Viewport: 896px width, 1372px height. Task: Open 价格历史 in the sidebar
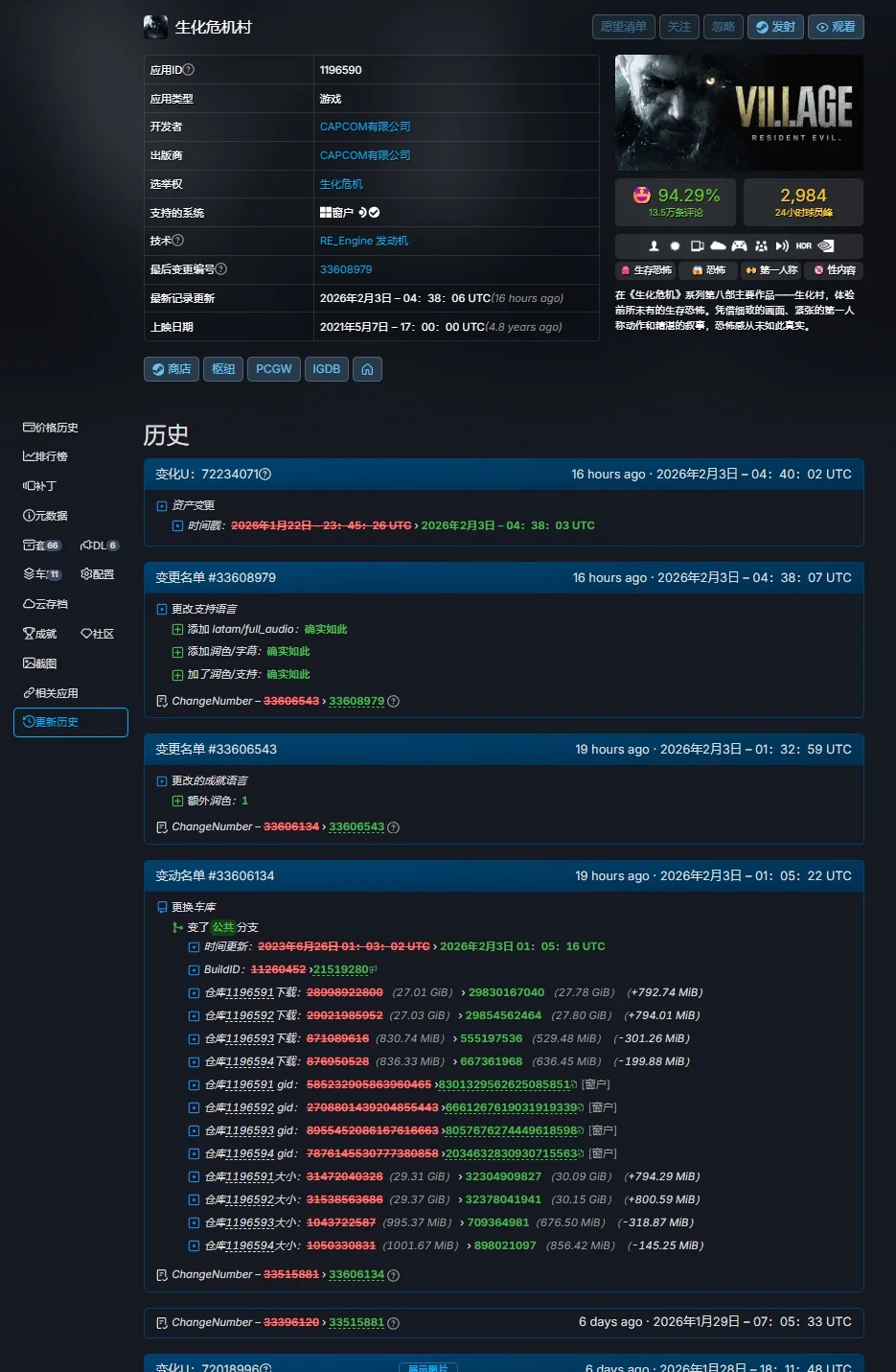click(x=51, y=428)
